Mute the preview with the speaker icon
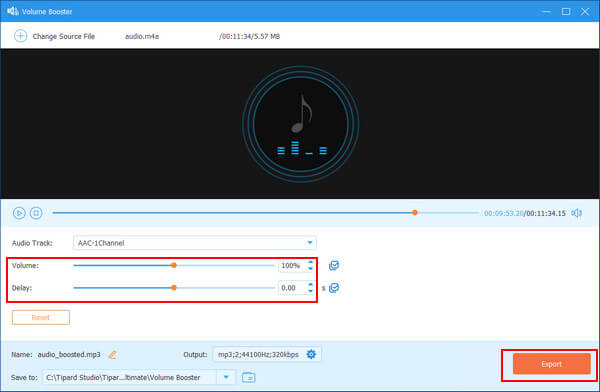 (577, 213)
